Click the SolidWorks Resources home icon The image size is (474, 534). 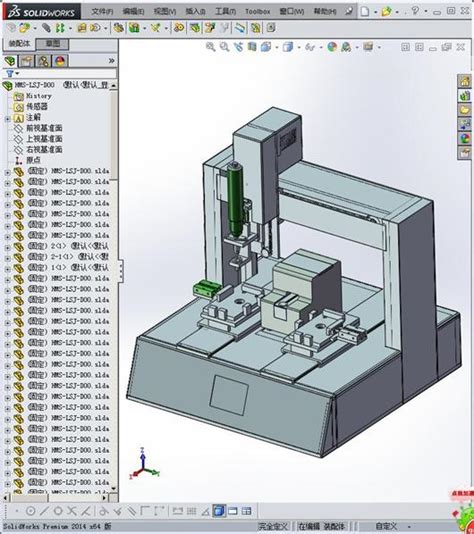tap(465, 81)
